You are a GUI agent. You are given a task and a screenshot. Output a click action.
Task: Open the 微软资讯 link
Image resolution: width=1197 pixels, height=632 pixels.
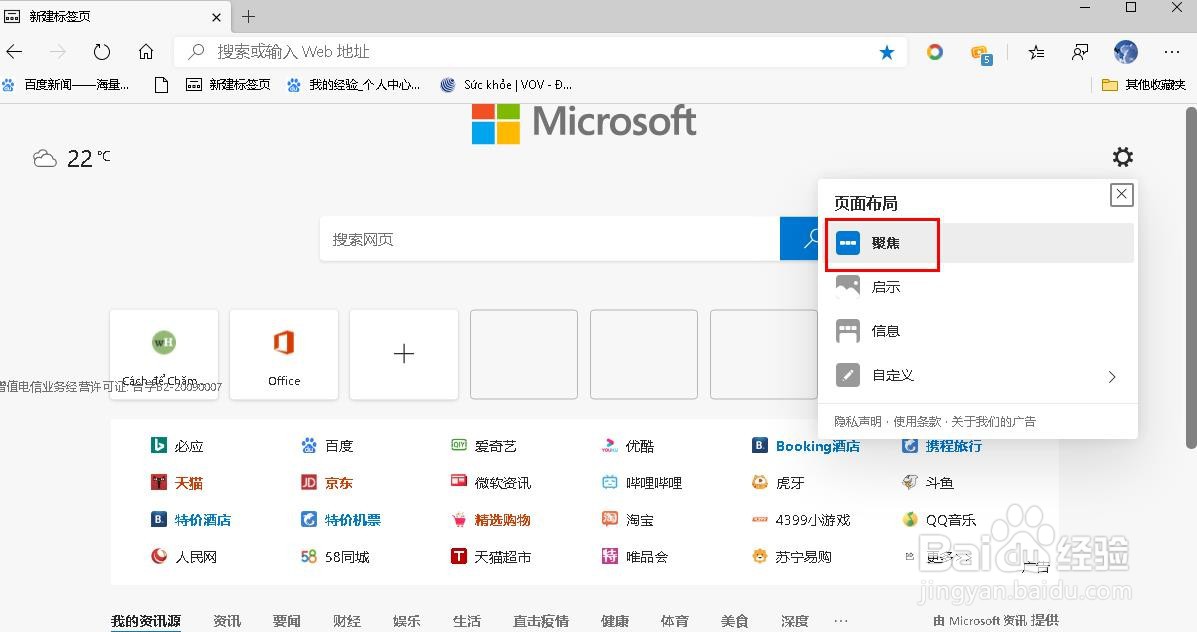(x=491, y=482)
